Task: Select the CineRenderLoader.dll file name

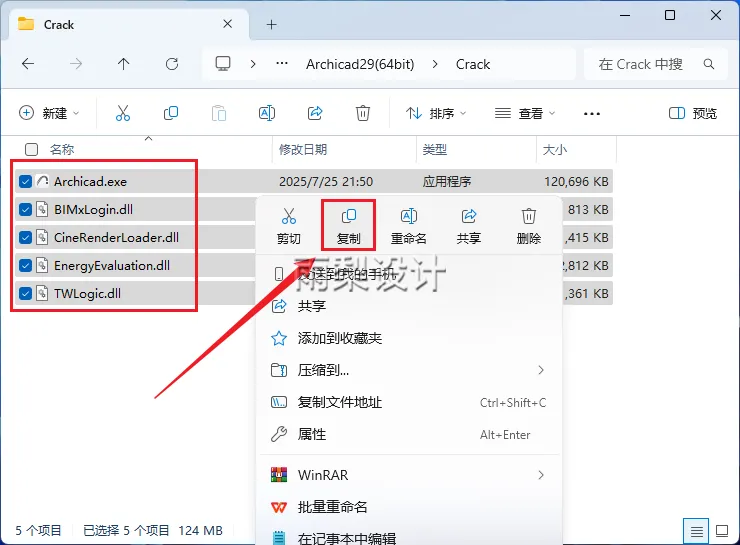Action: 116,237
